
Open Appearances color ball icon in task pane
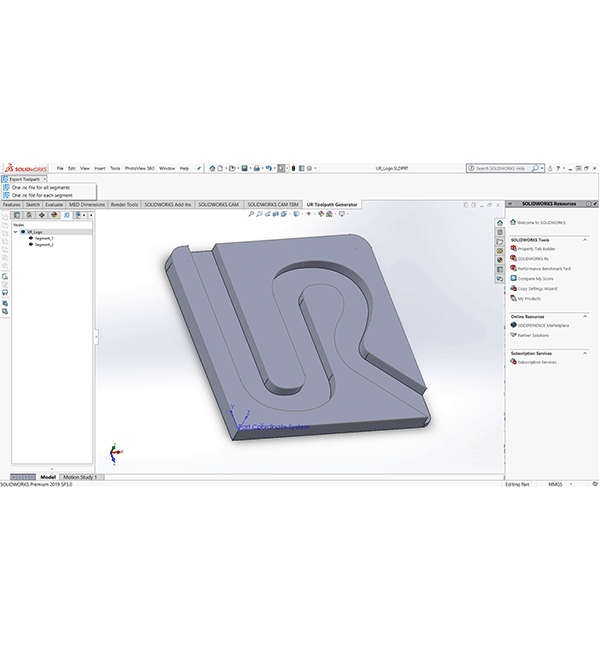tap(500, 260)
